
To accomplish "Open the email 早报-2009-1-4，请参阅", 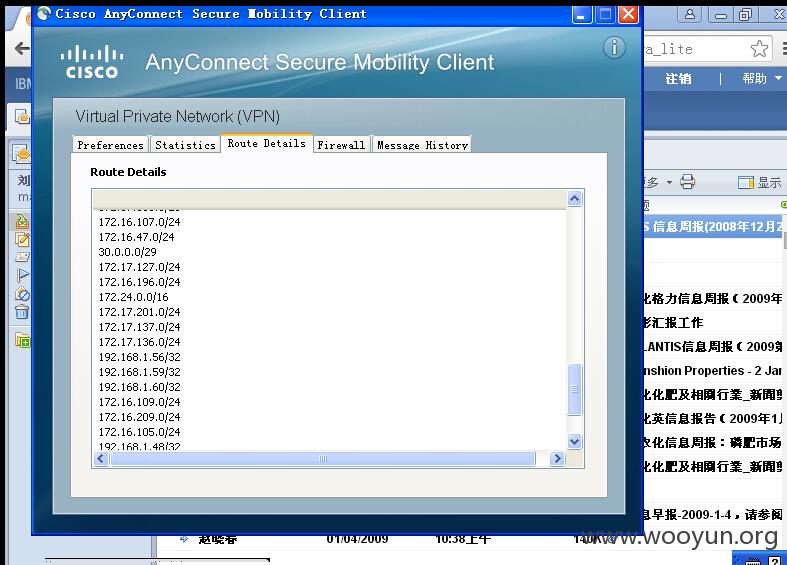I will (x=713, y=515).
